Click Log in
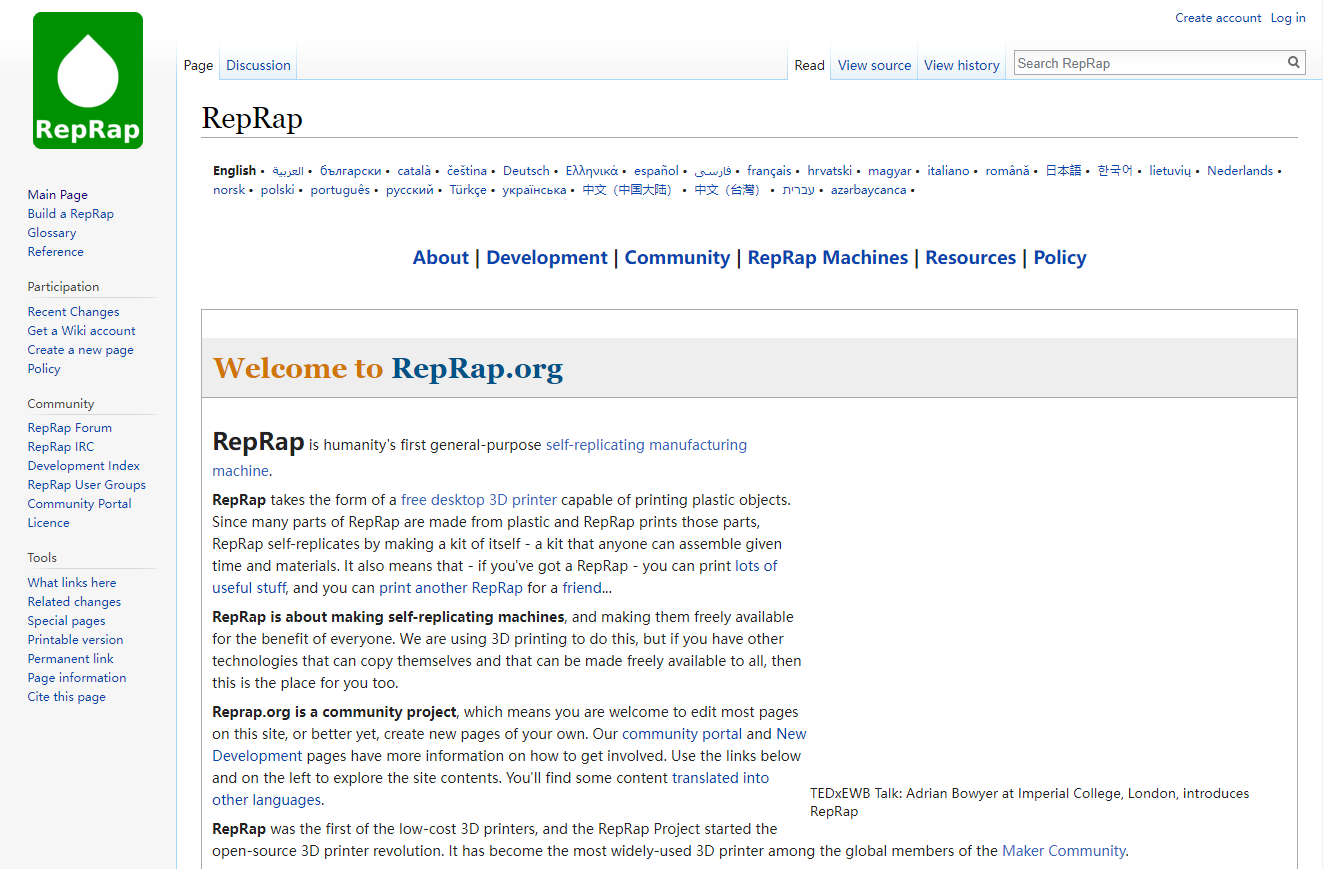 coord(1288,17)
